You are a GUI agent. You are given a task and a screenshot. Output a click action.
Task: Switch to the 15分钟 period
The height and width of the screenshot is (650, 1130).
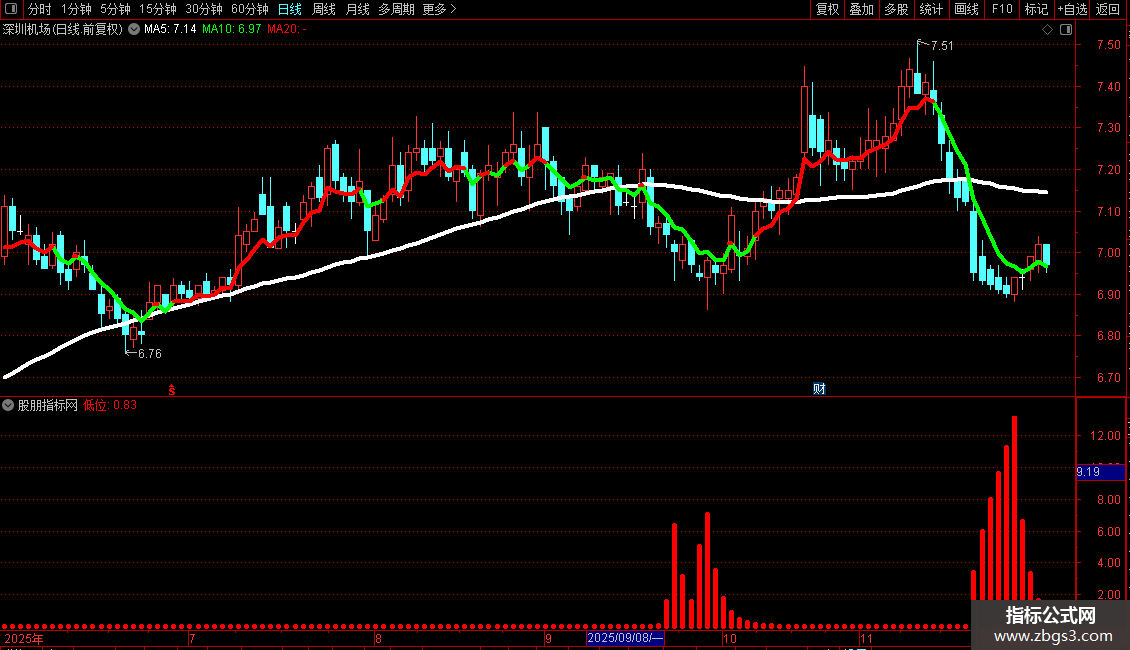click(x=158, y=9)
